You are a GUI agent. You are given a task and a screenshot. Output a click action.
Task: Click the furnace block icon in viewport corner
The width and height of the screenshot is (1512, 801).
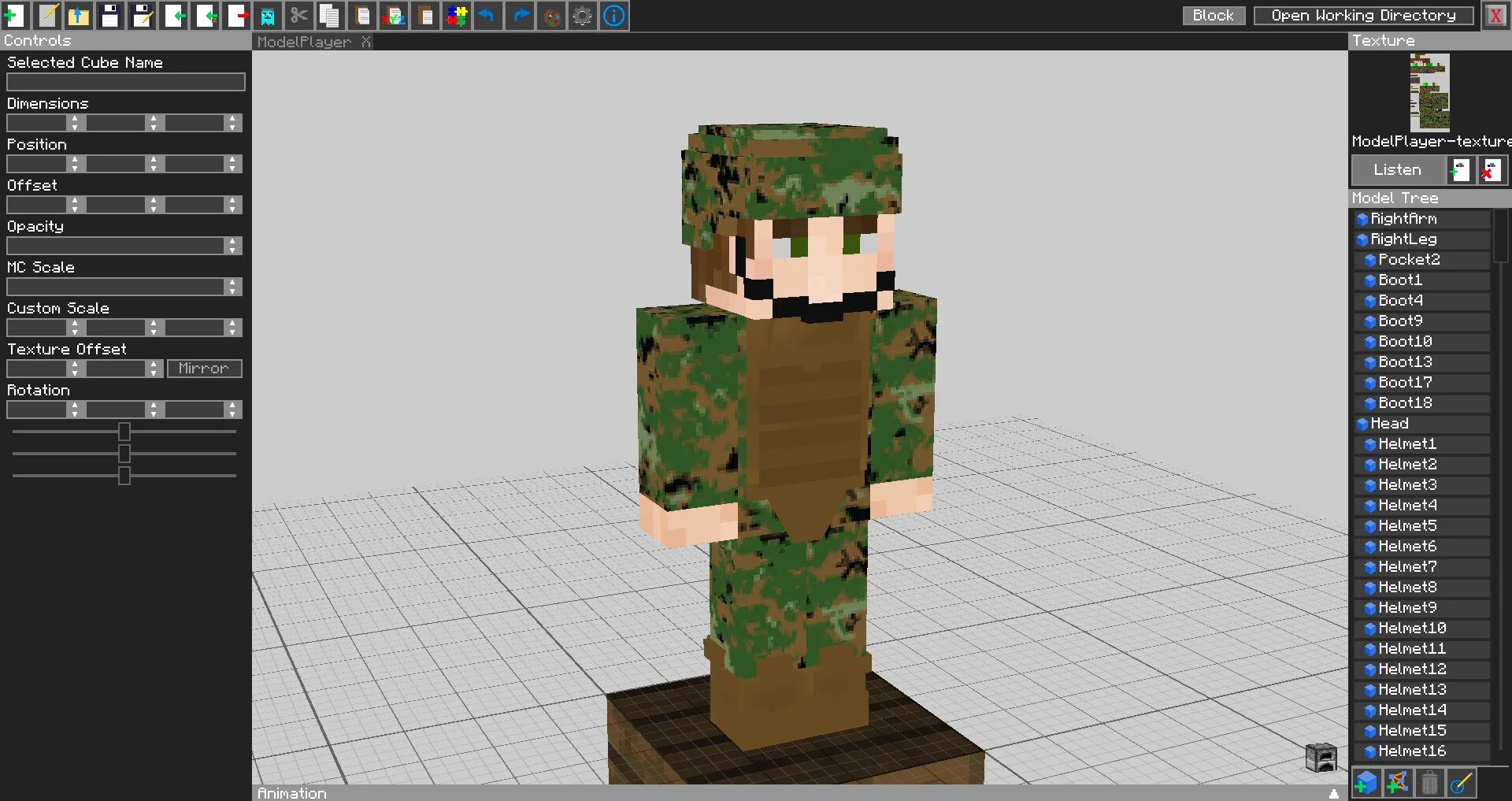point(1321,757)
